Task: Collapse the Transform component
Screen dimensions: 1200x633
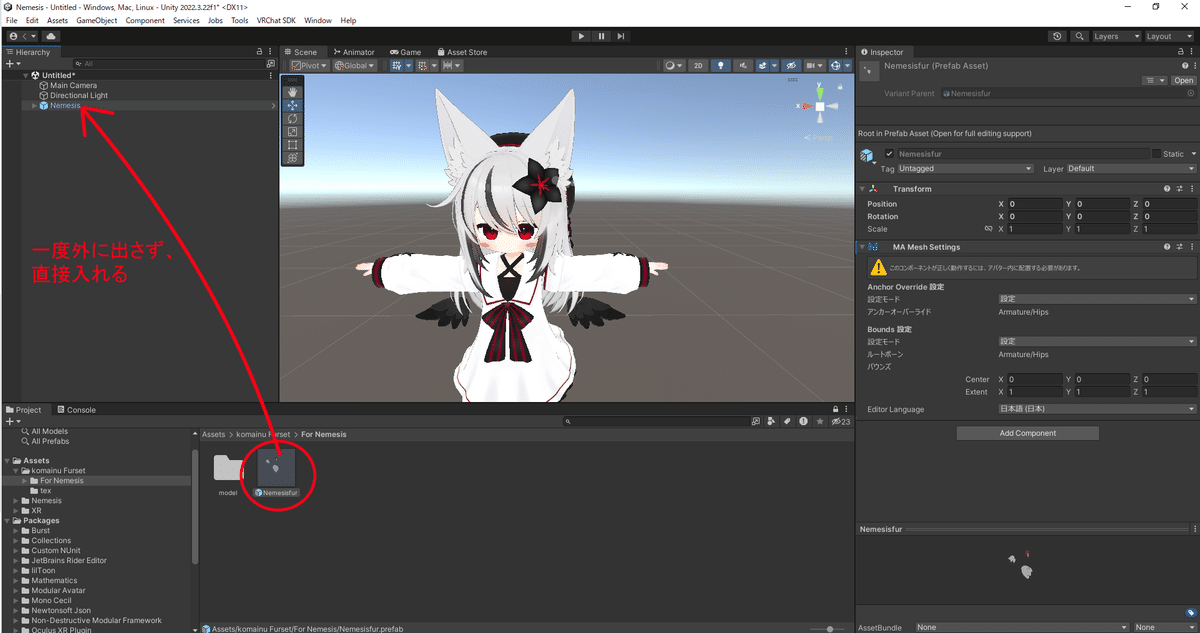Action: (862, 189)
